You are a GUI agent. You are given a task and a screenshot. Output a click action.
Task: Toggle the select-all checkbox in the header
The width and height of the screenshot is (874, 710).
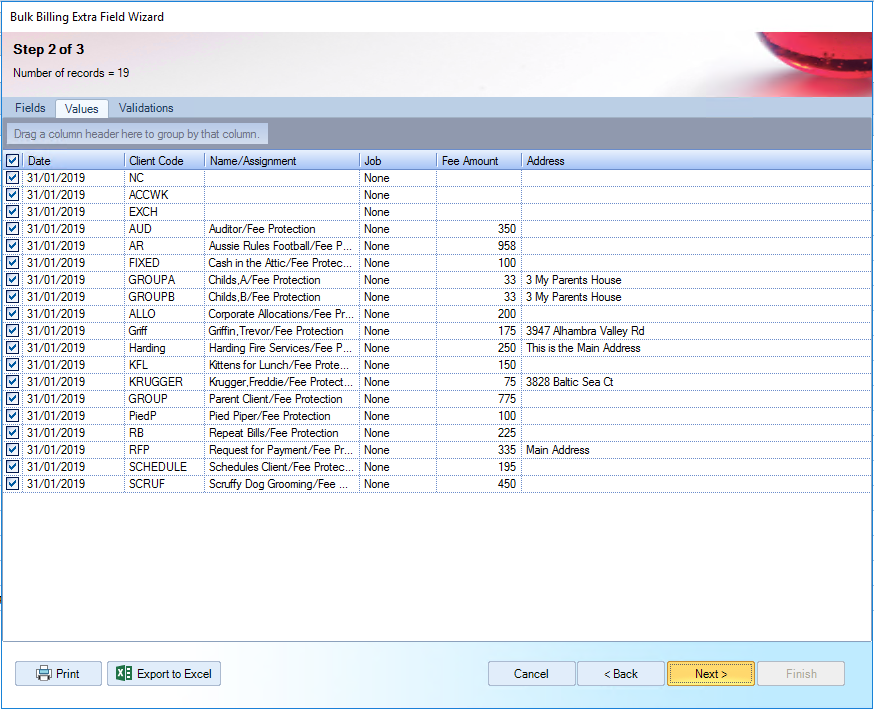point(12,161)
